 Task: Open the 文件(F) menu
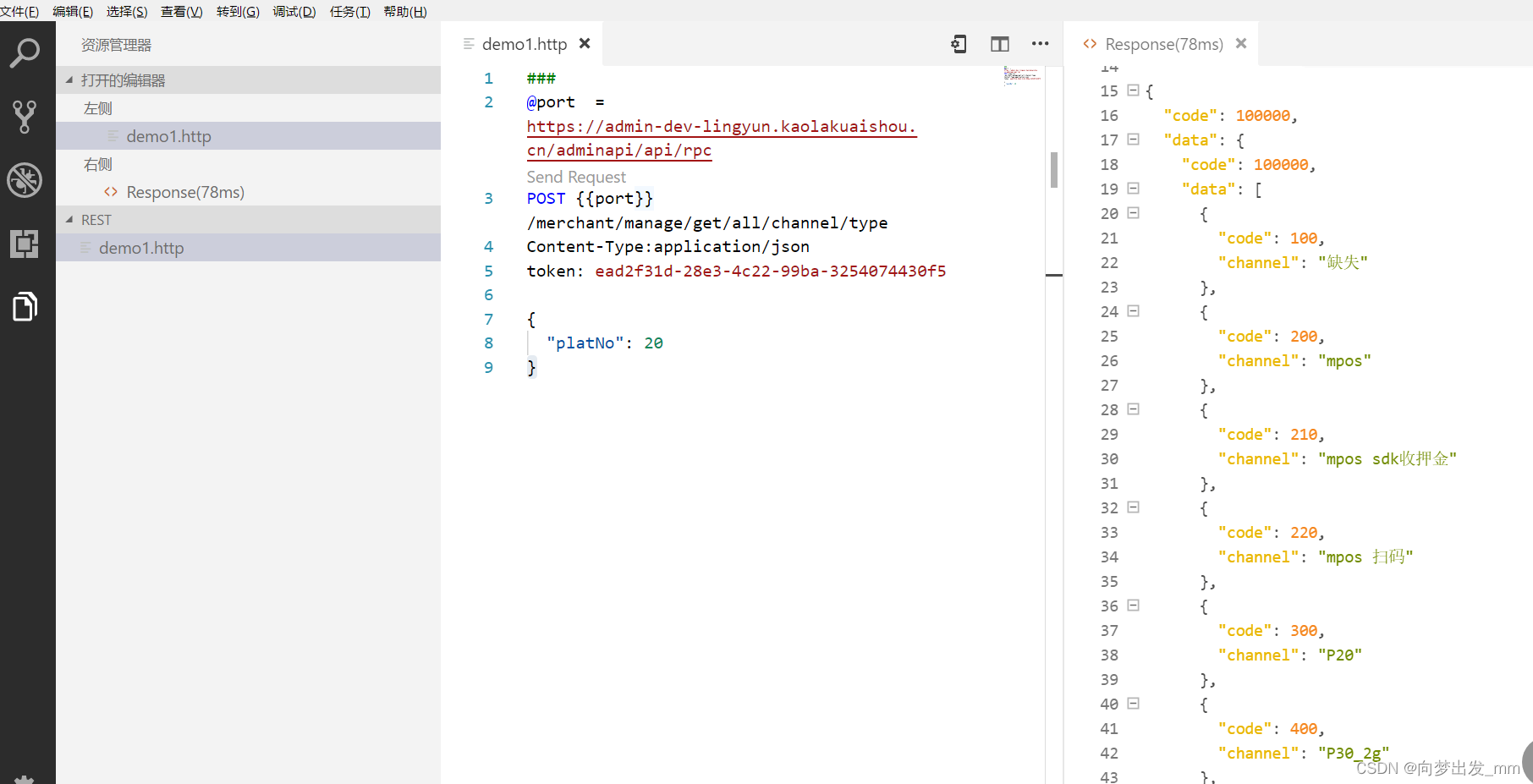click(x=19, y=11)
